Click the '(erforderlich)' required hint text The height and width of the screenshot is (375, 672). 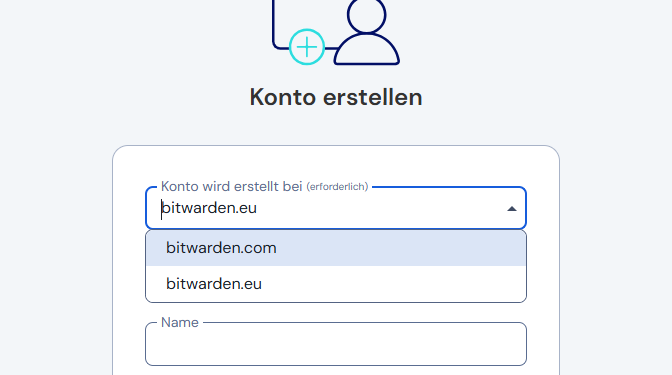pos(337,187)
